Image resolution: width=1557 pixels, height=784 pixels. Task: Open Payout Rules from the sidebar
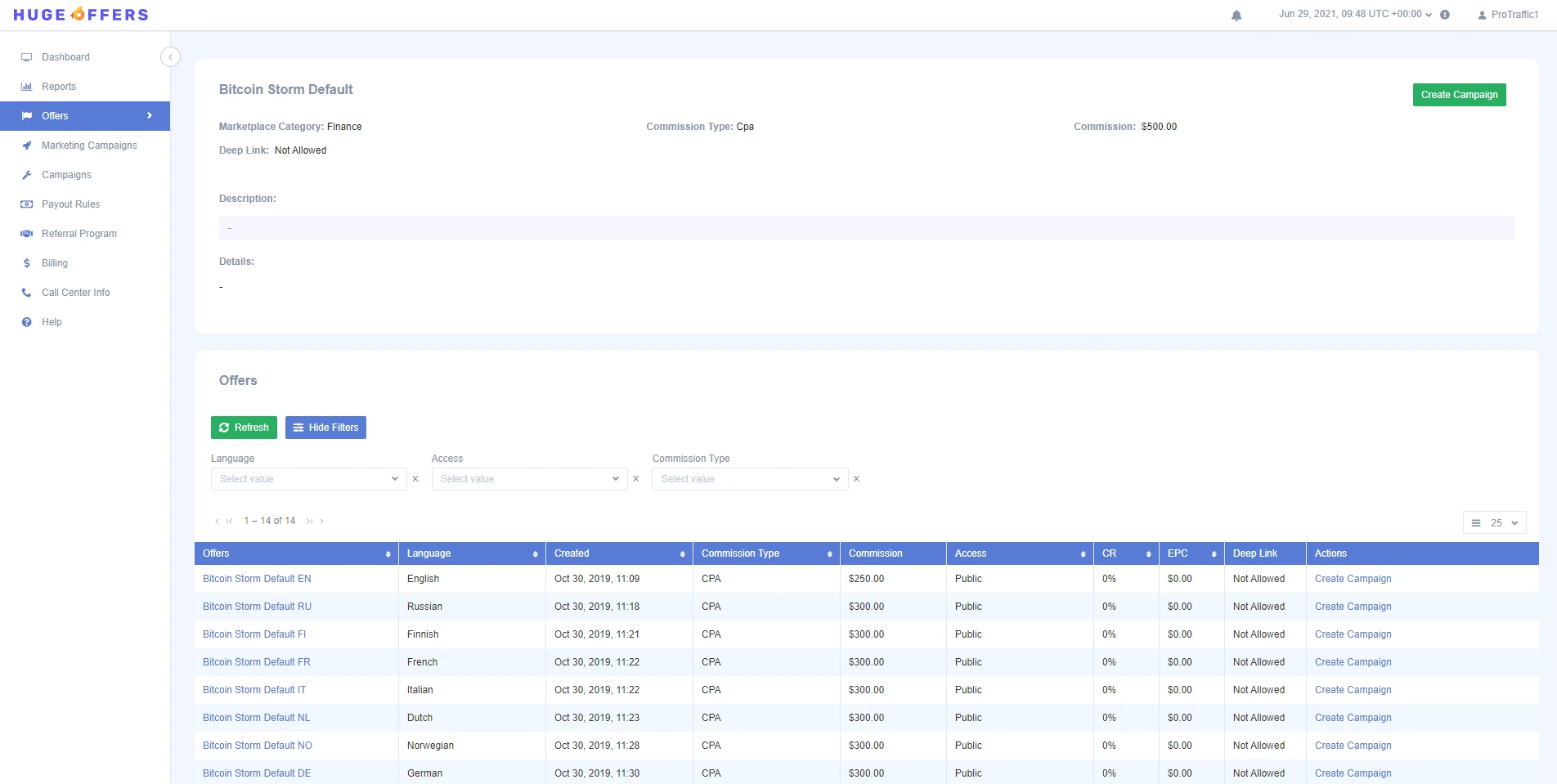pyautogui.click(x=70, y=204)
